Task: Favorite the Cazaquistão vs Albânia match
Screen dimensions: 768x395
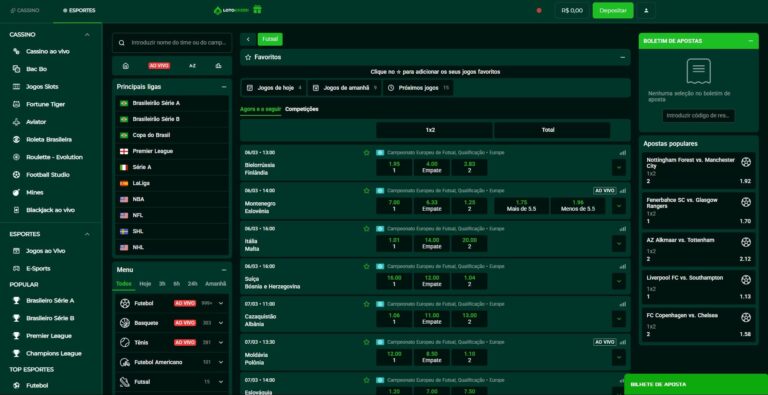Action: (366, 304)
